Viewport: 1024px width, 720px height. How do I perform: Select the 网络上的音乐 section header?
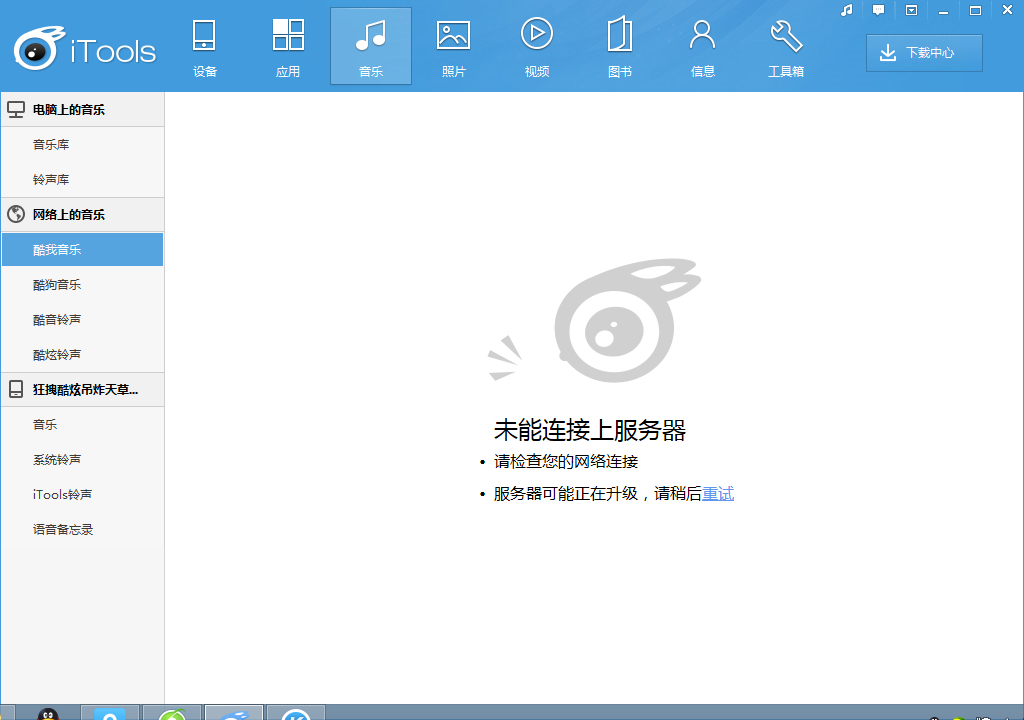[x=83, y=214]
